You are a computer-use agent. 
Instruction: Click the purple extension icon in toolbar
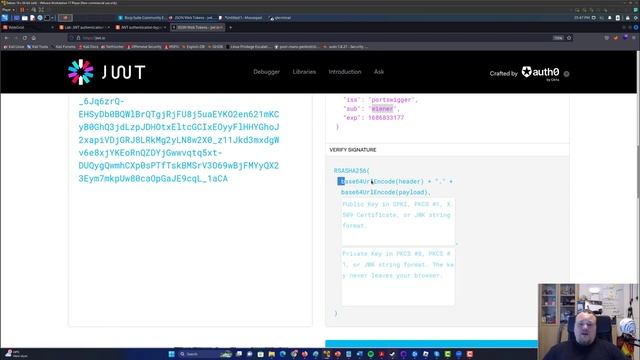(x=625, y=38)
